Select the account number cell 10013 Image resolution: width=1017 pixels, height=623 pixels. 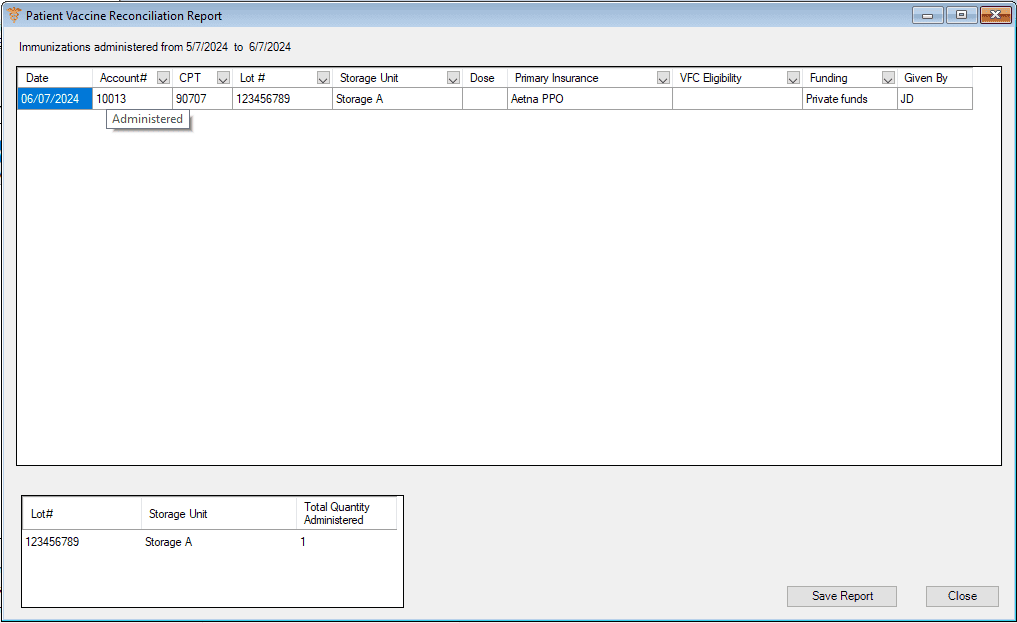pos(132,99)
